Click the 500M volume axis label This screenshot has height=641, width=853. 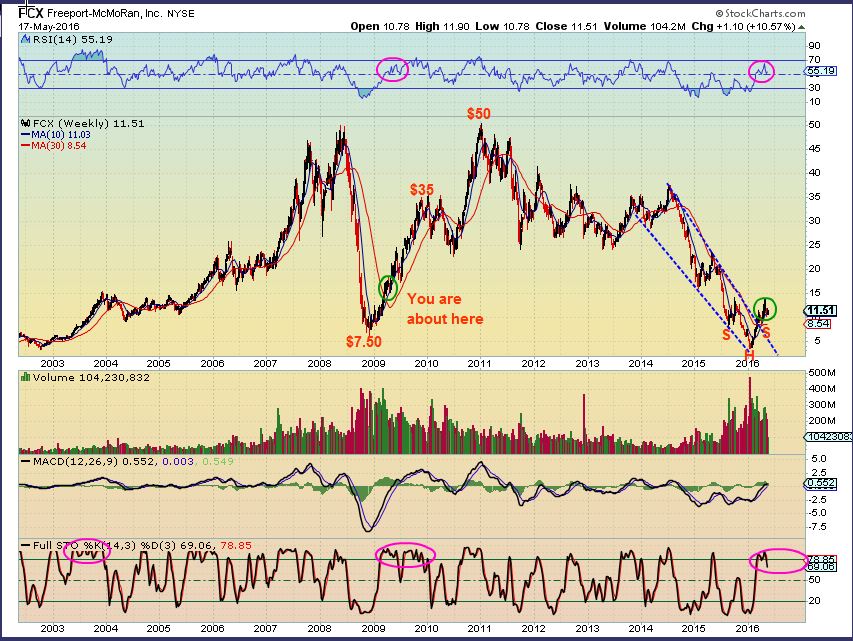pyautogui.click(x=822, y=373)
